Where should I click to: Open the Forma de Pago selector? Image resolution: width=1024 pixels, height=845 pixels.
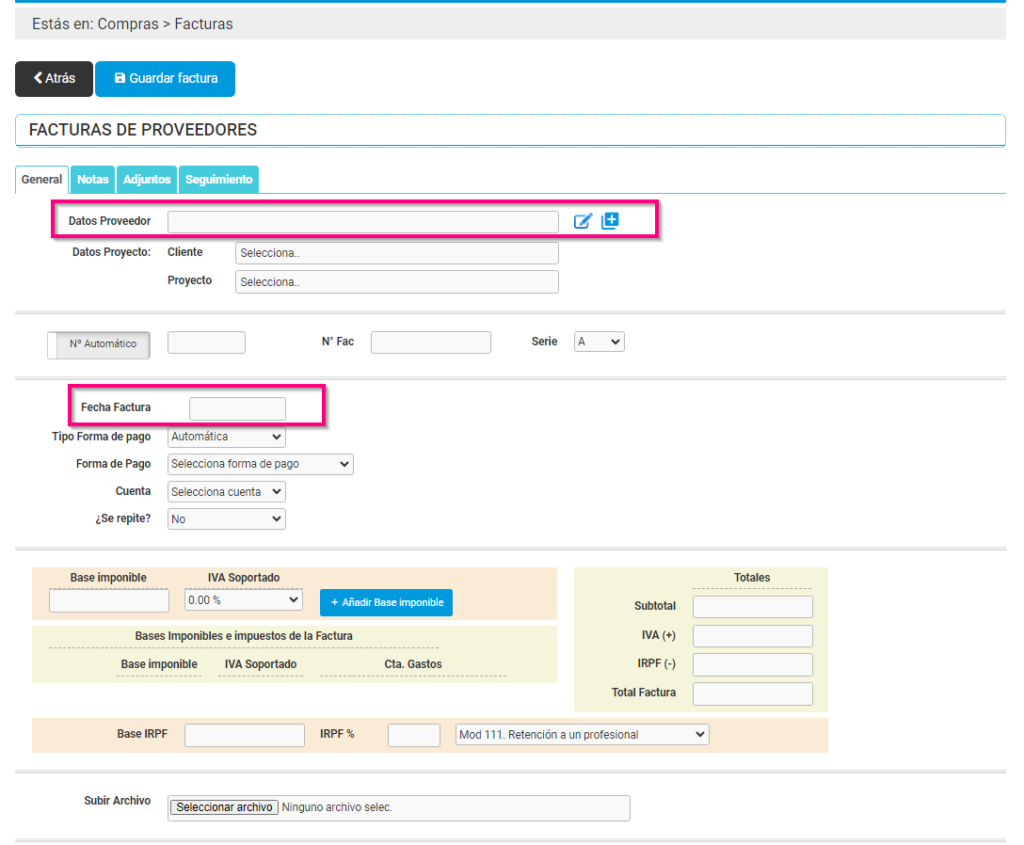pyautogui.click(x=259, y=463)
